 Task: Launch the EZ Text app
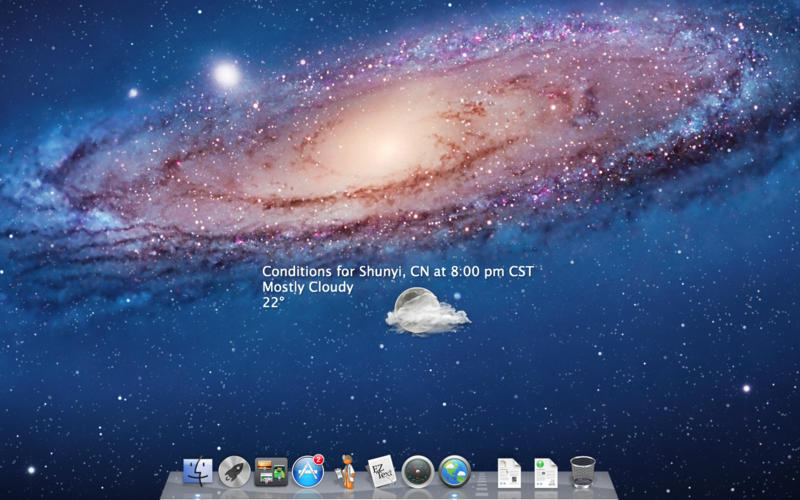[x=382, y=471]
